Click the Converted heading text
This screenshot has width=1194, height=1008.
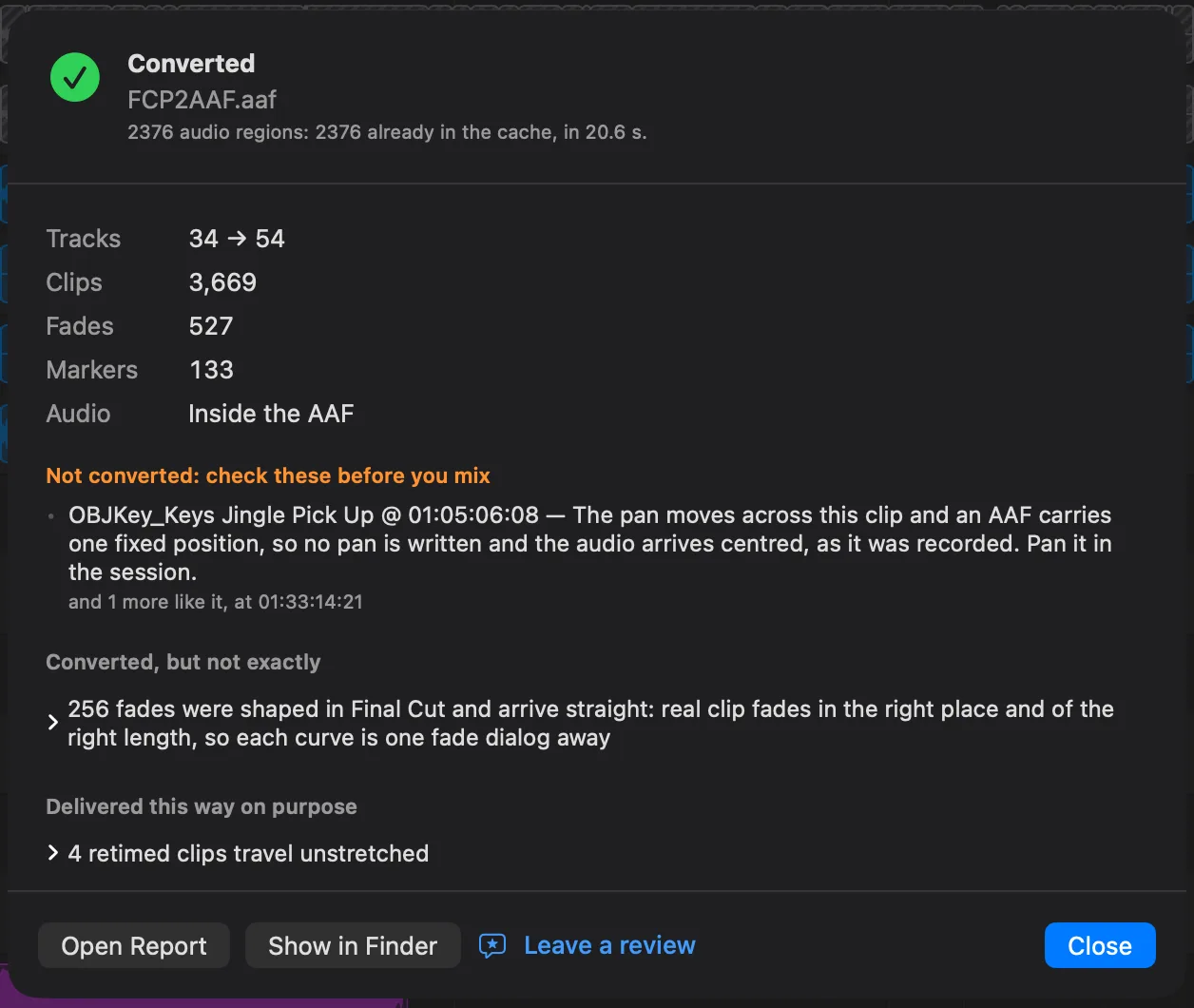191,64
